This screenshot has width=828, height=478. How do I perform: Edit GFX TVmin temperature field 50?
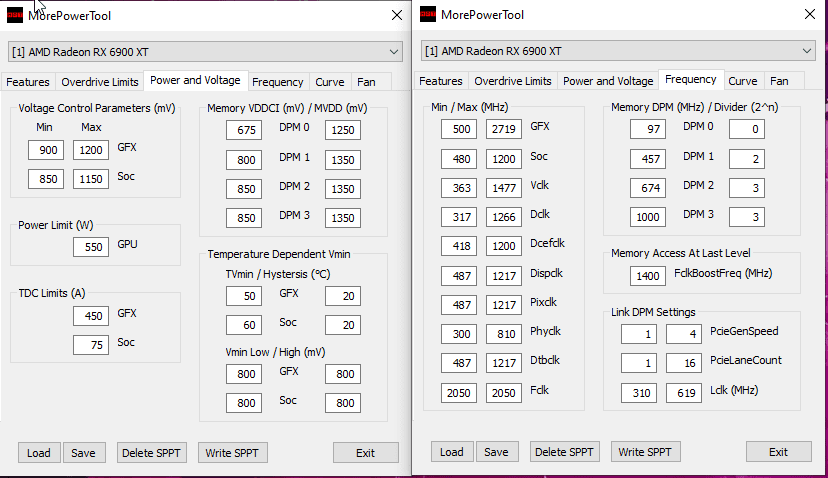point(244,296)
